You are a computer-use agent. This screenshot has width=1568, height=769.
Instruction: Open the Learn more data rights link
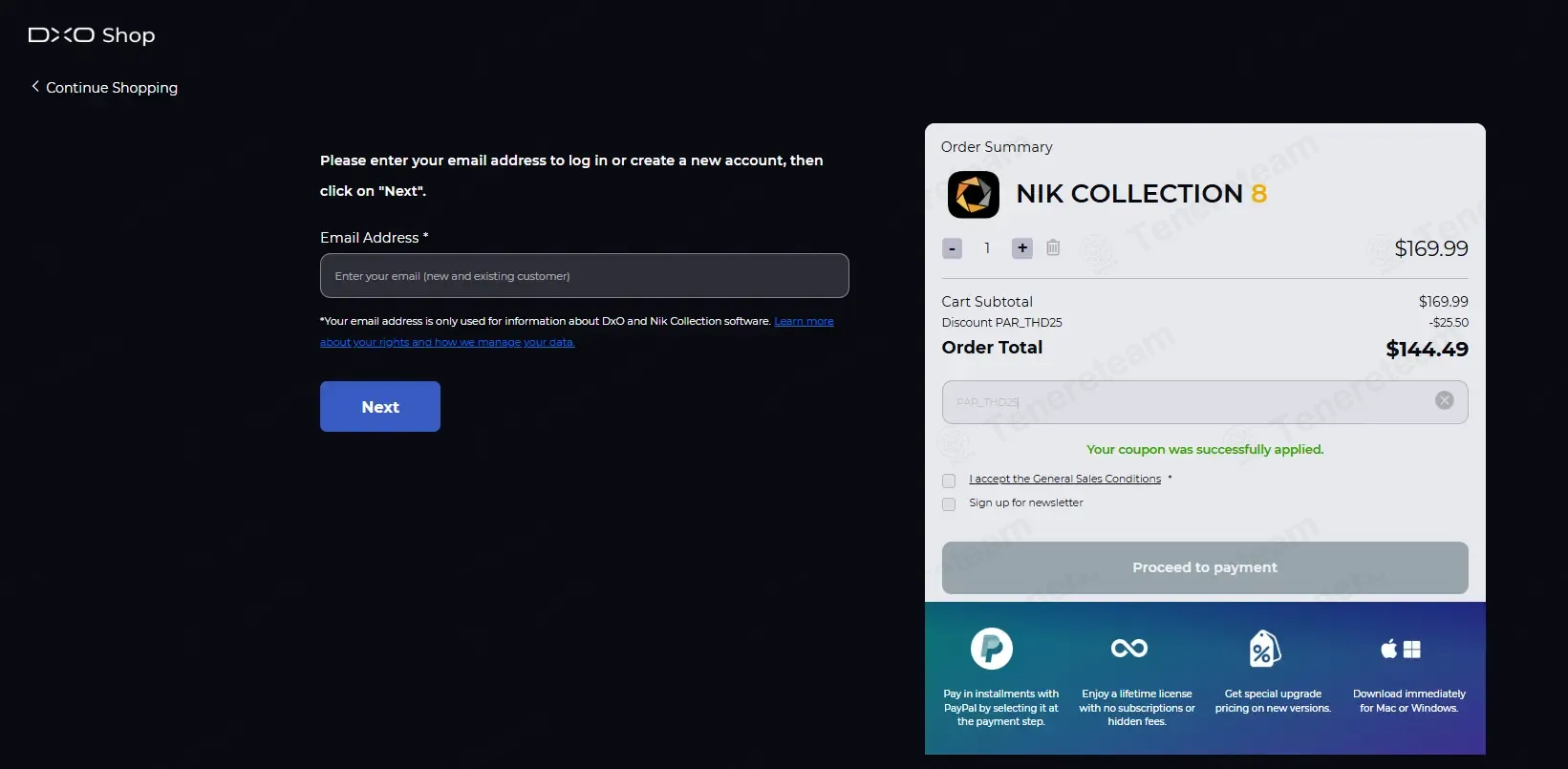tap(804, 322)
